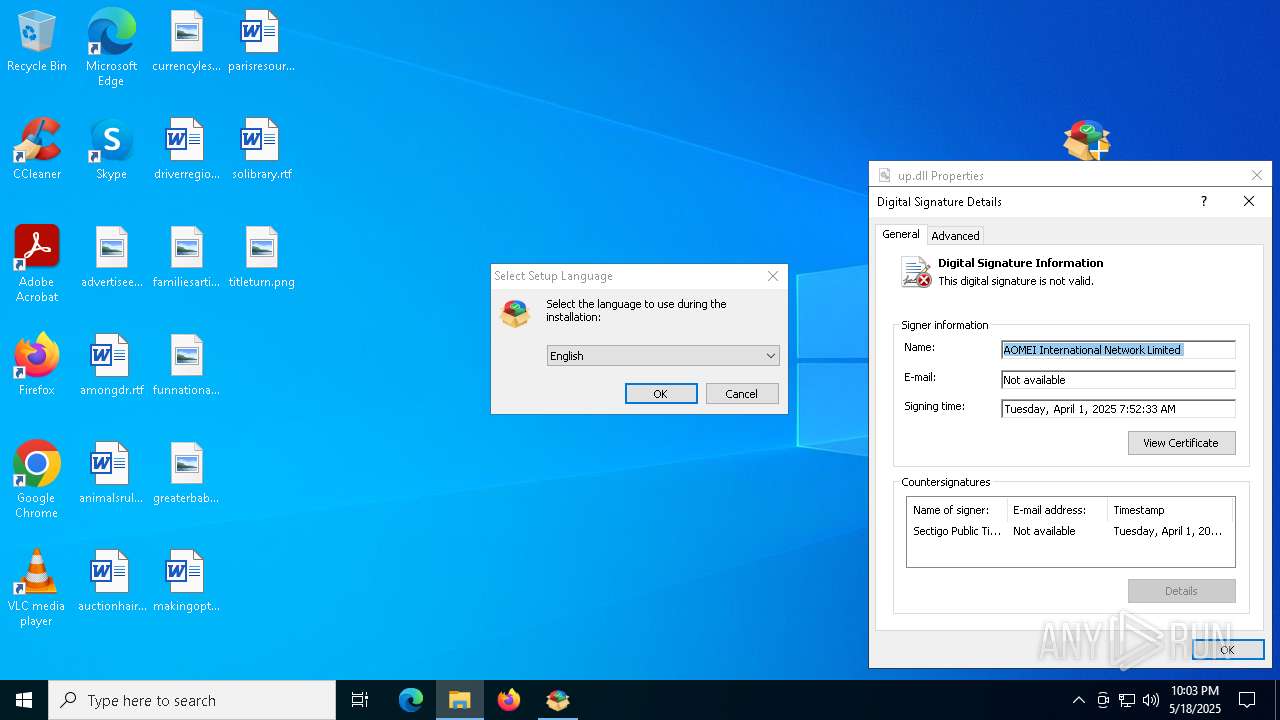Viewport: 1280px width, 720px height.
Task: Open the notification center
Action: tap(1247, 700)
